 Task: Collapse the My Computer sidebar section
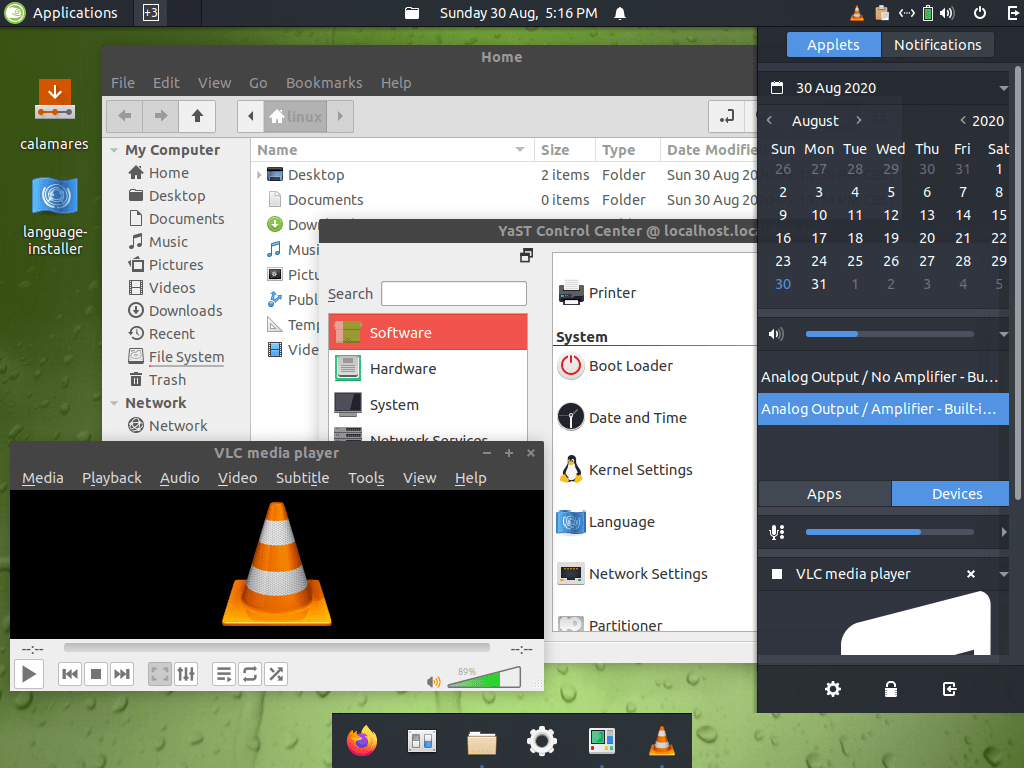click(x=114, y=150)
